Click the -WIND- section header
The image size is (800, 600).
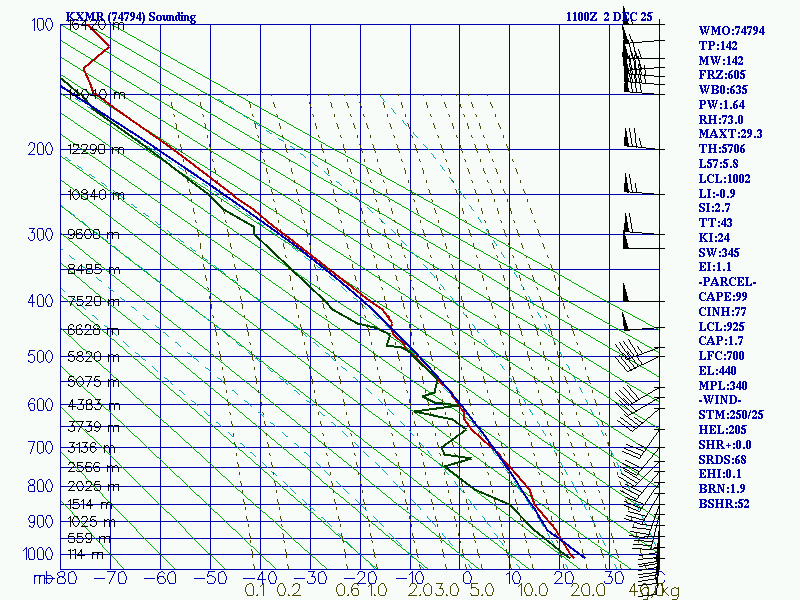[x=720, y=399]
